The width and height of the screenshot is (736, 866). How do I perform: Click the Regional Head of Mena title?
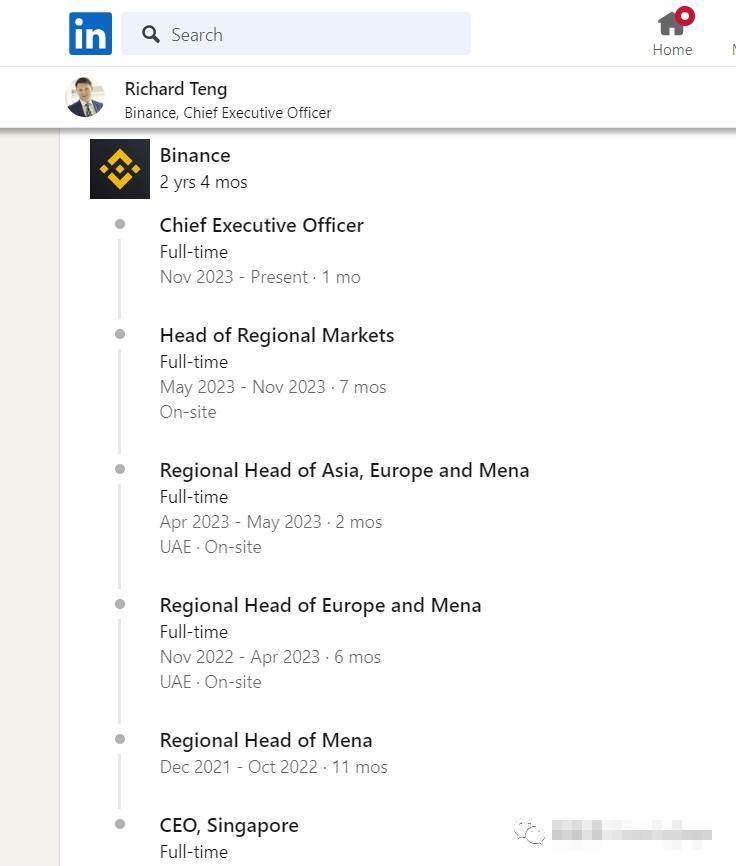[x=265, y=740]
